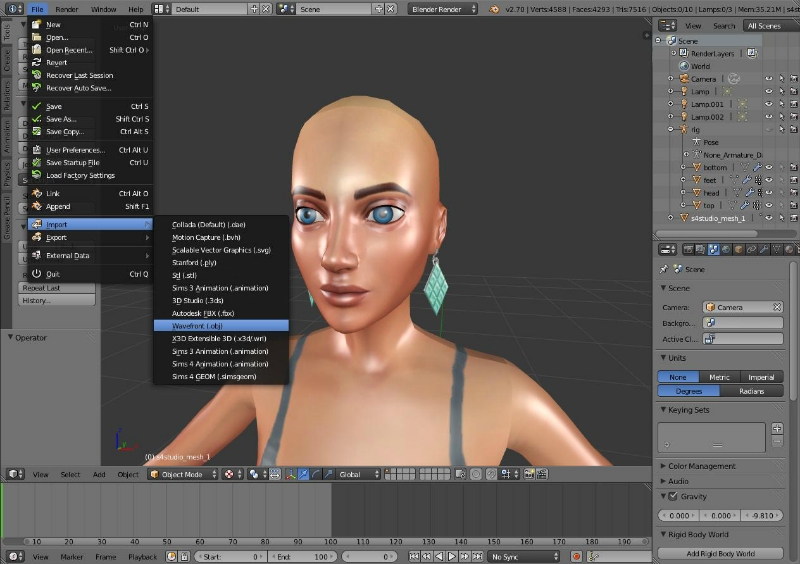Toggle visibility eye for Camera in outliner
This screenshot has height=564, width=800.
click(x=769, y=78)
